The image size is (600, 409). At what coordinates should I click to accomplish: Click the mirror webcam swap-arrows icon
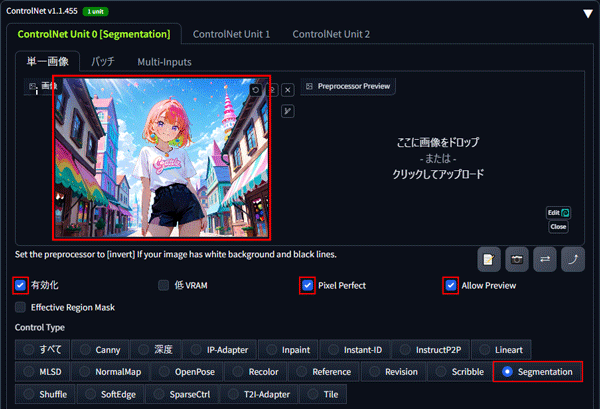tap(545, 258)
